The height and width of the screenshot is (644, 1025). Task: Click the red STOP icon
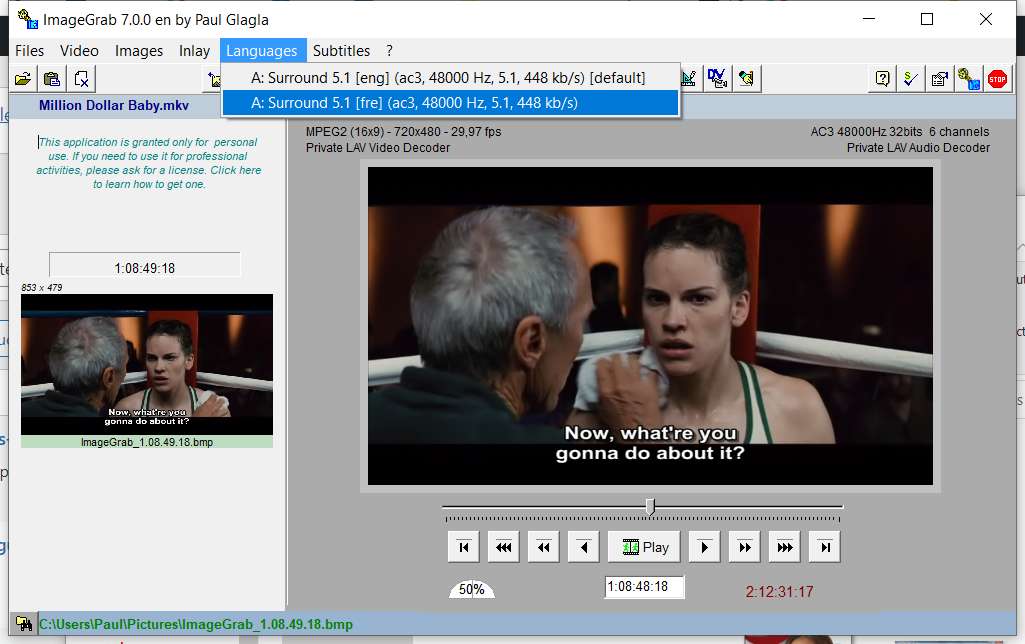tap(997, 79)
